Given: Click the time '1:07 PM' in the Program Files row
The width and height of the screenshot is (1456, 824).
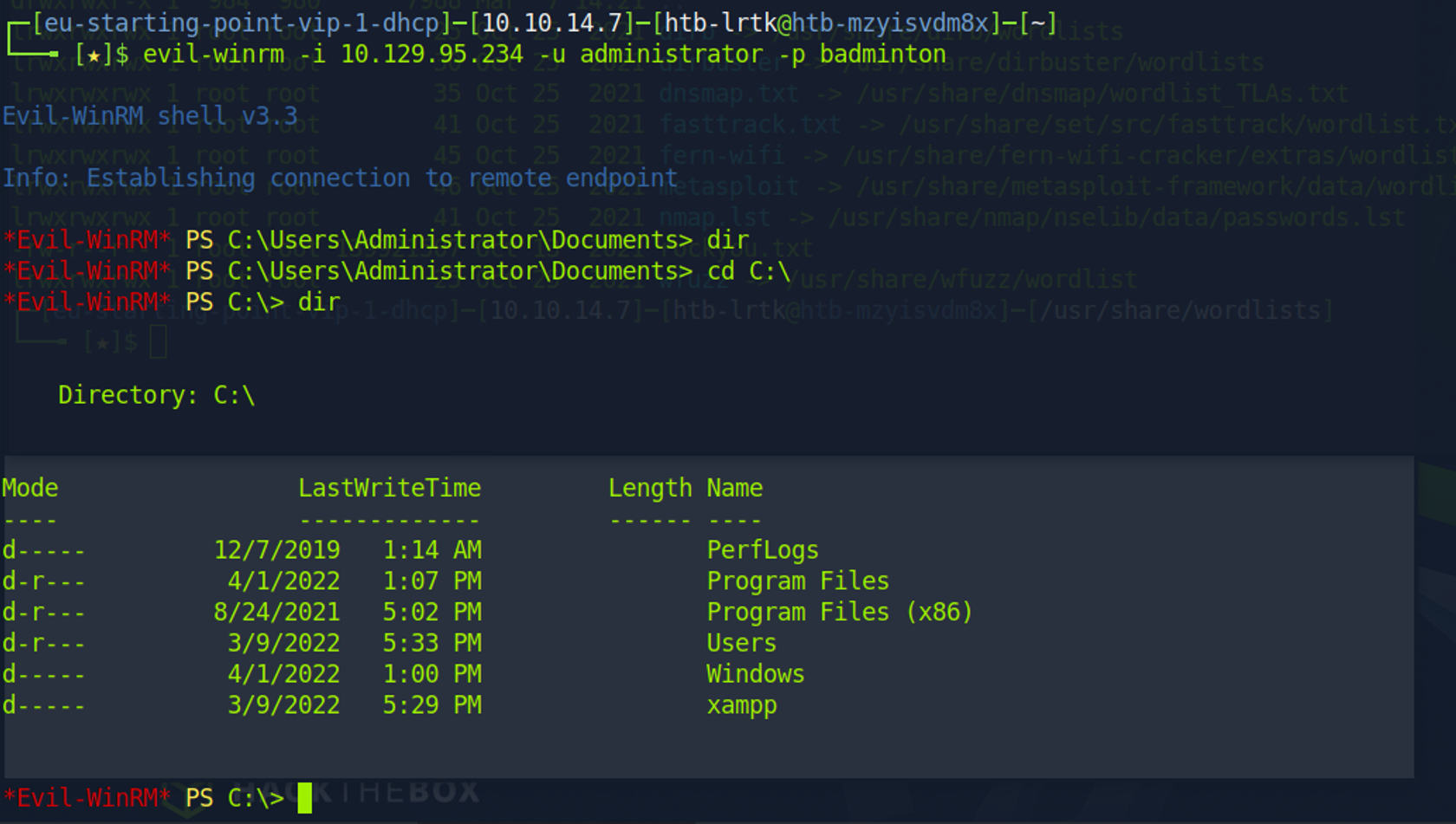Looking at the screenshot, I should point(432,581).
